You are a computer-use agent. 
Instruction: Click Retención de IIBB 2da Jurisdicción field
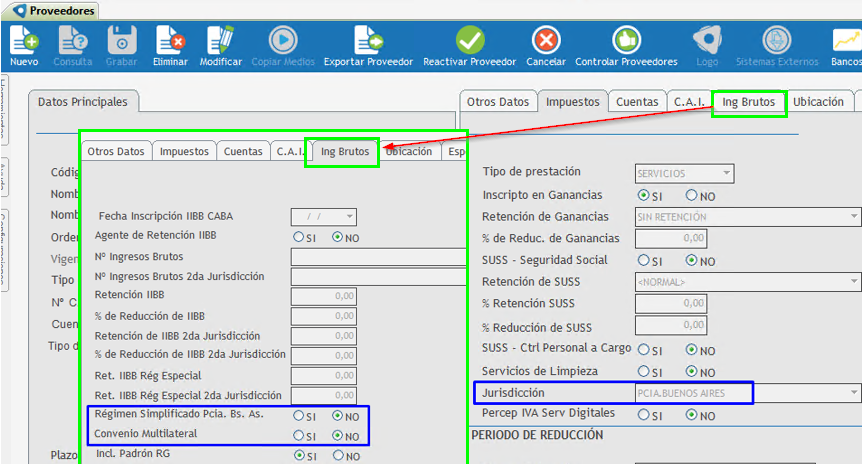point(324,336)
